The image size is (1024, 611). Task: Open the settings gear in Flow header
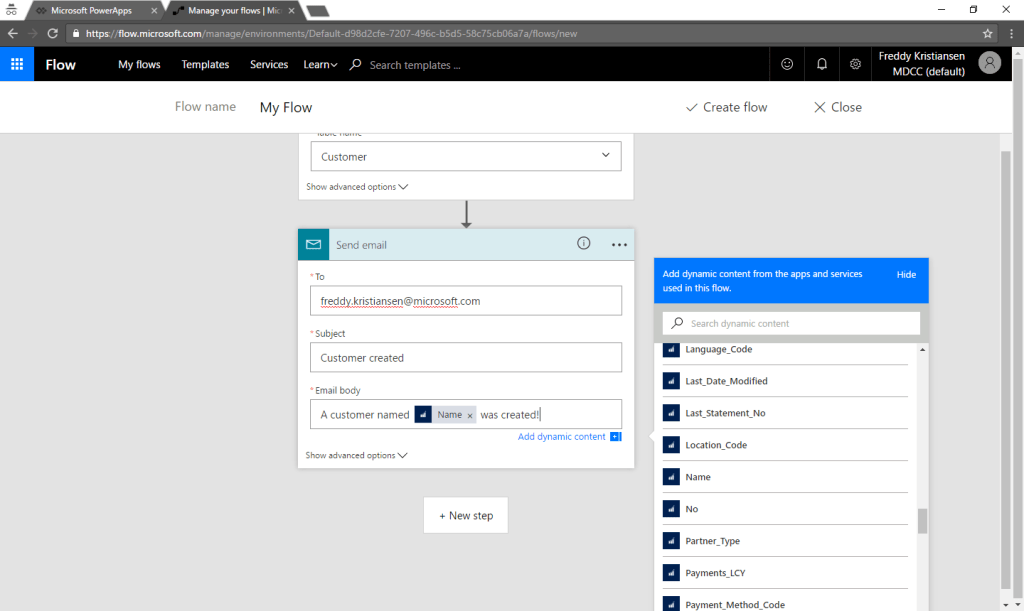855,64
